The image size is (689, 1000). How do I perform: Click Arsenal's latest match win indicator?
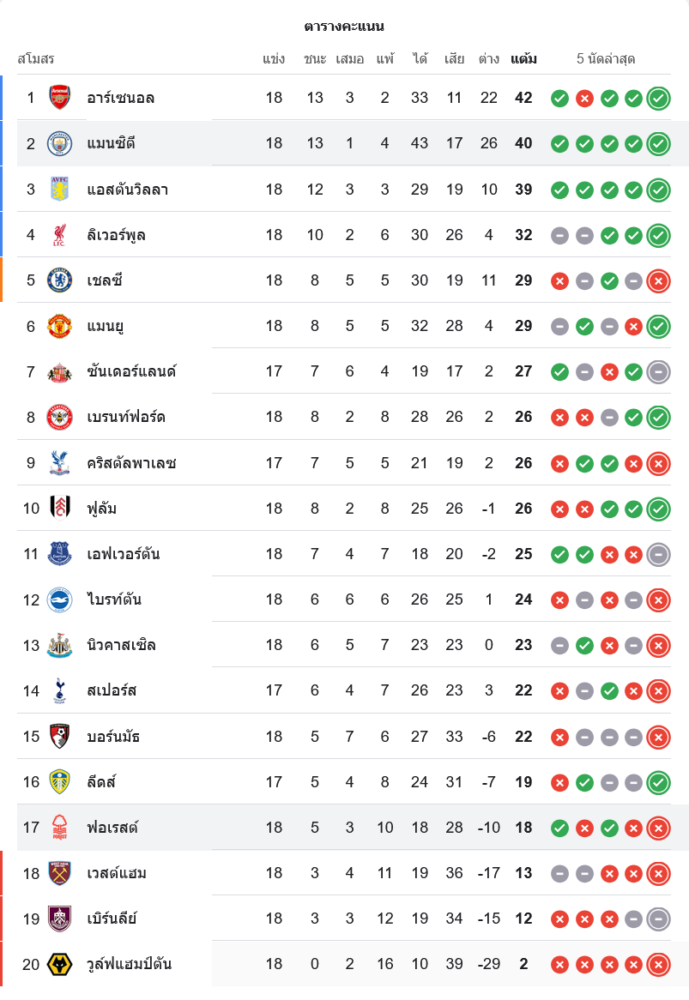658,98
